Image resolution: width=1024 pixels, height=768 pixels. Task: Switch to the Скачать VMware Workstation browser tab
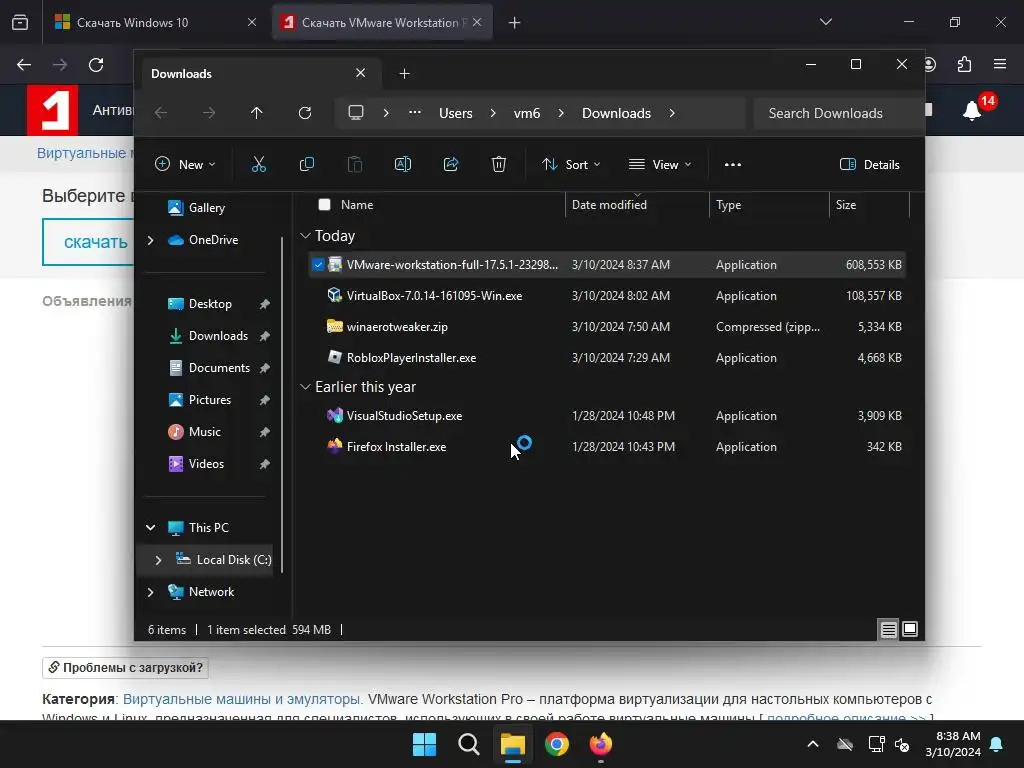tap(382, 23)
